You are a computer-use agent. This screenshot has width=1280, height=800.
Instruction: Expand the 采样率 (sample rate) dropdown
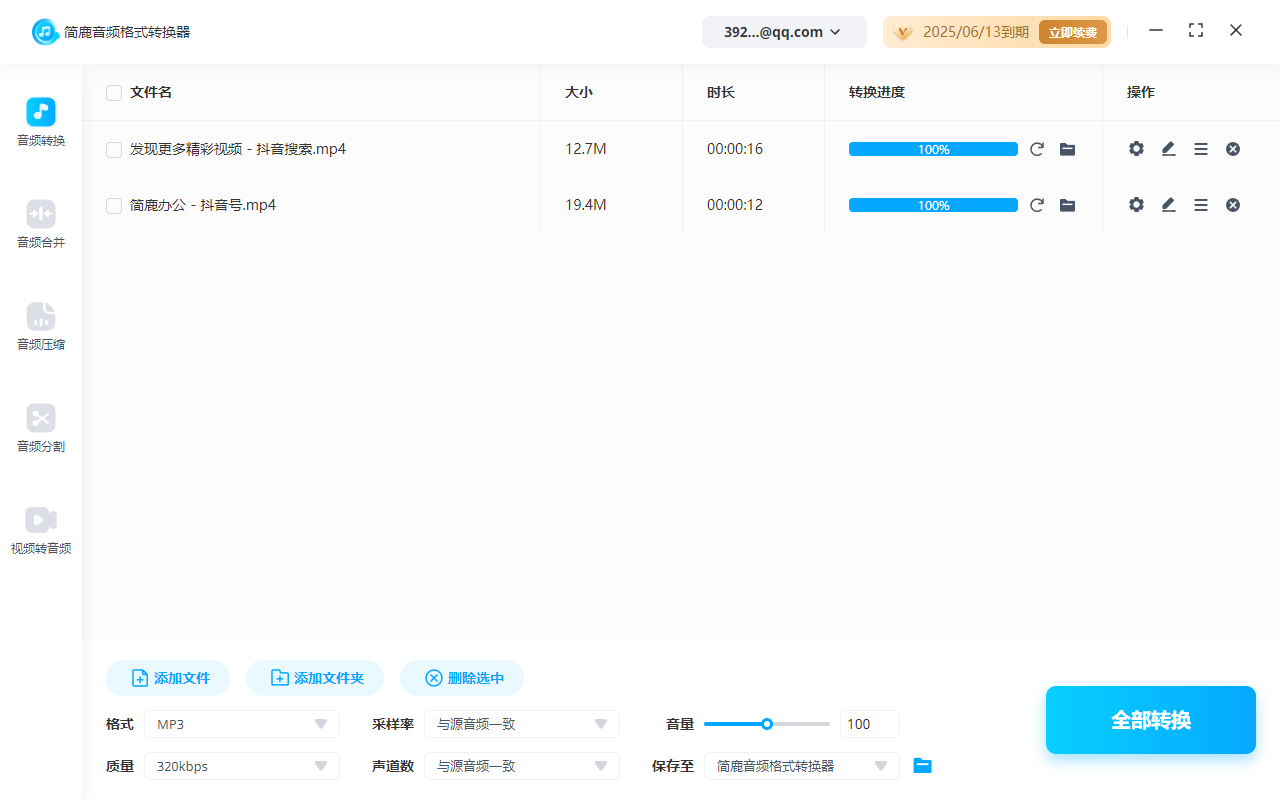pyautogui.click(x=521, y=723)
